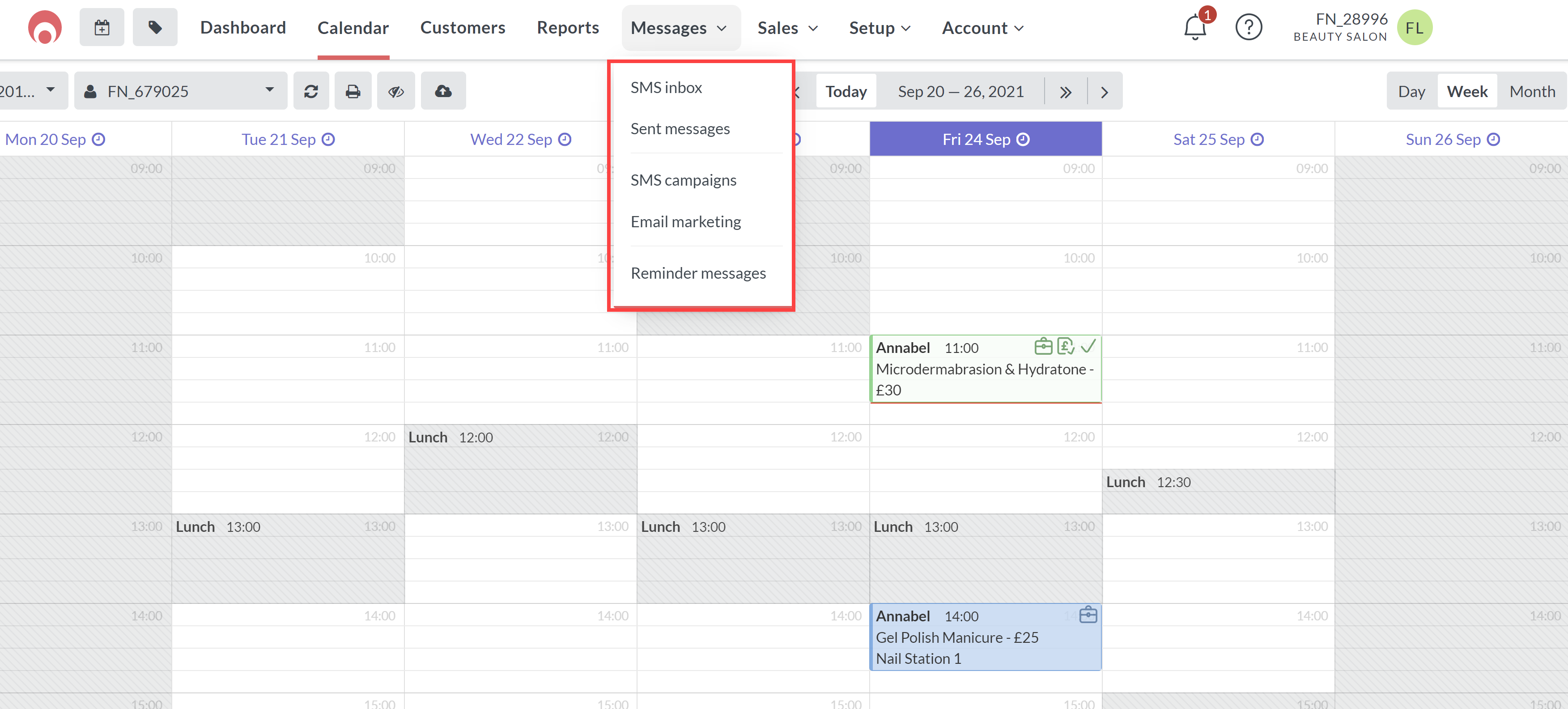Click the clock icon beside Tue 21 Sep
This screenshot has height=709, width=1568.
coord(328,140)
